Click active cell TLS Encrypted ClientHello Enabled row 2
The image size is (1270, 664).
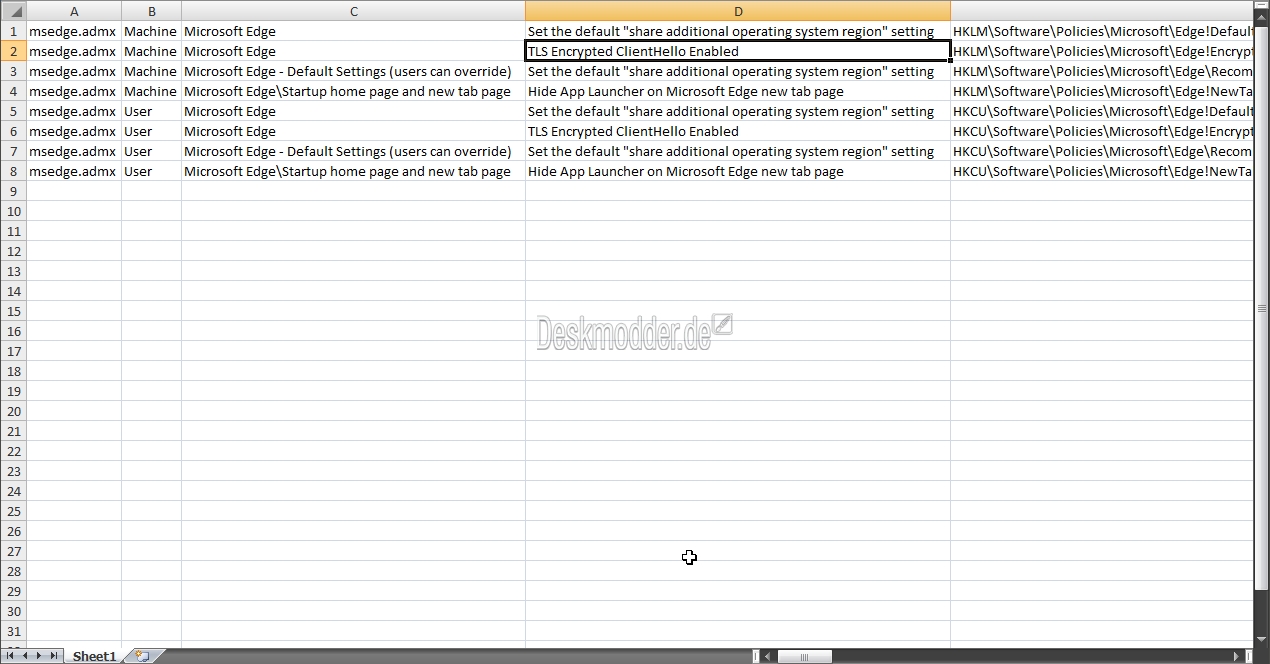[x=738, y=51]
